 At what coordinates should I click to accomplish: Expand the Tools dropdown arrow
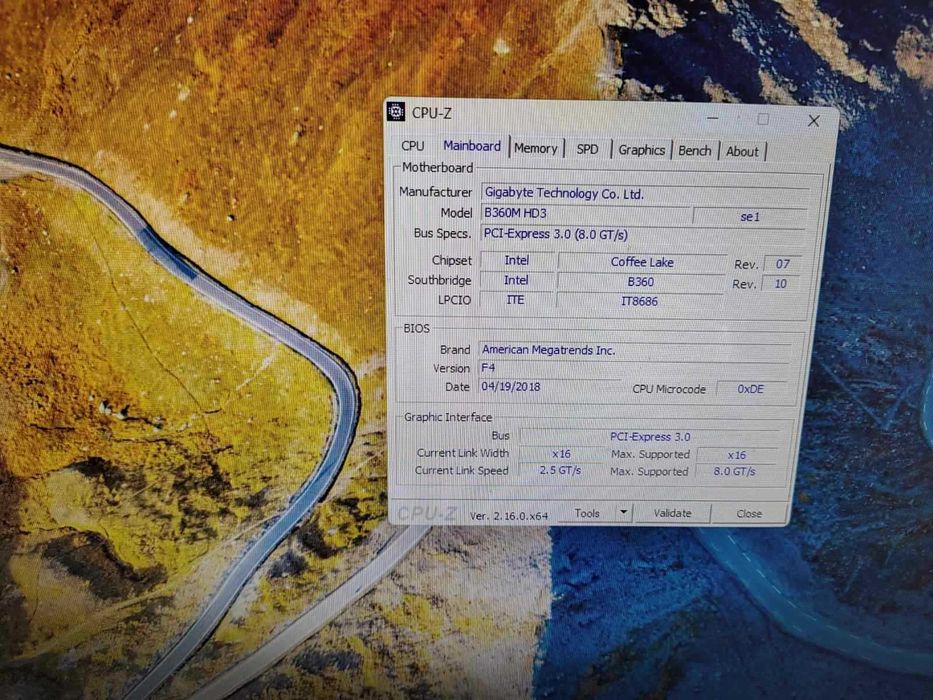tap(623, 512)
